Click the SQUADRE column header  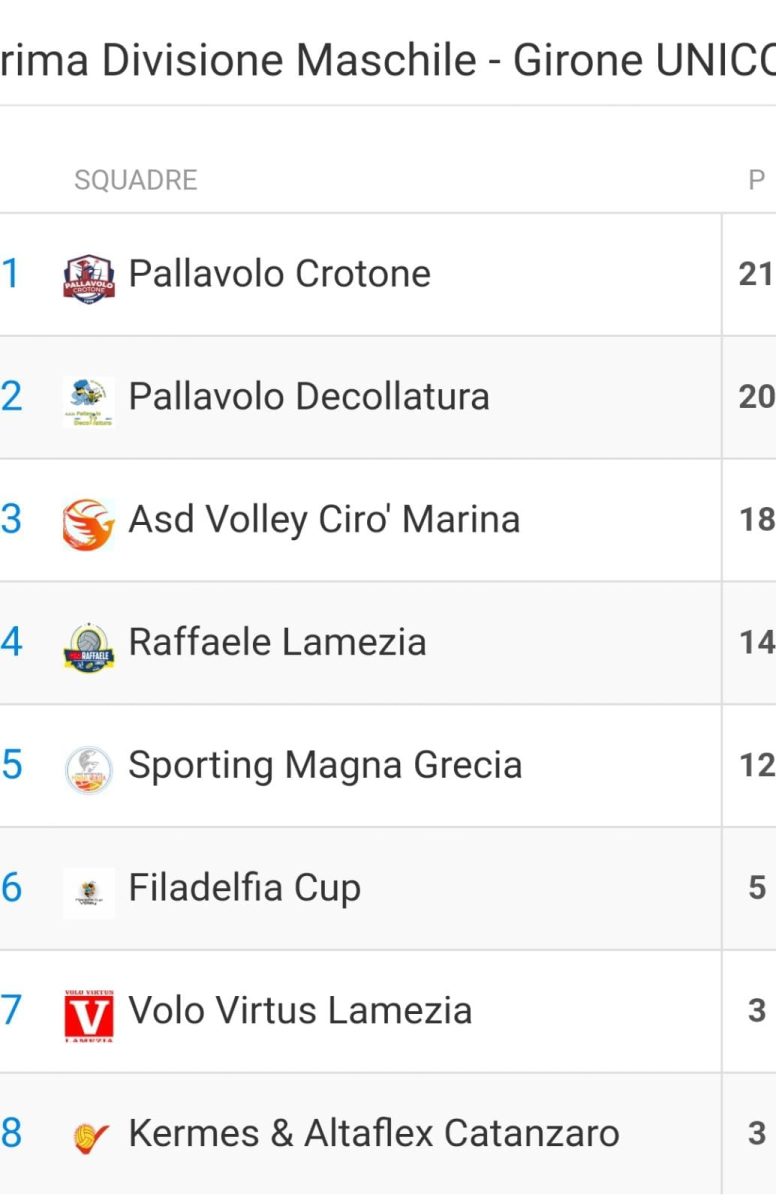[136, 180]
